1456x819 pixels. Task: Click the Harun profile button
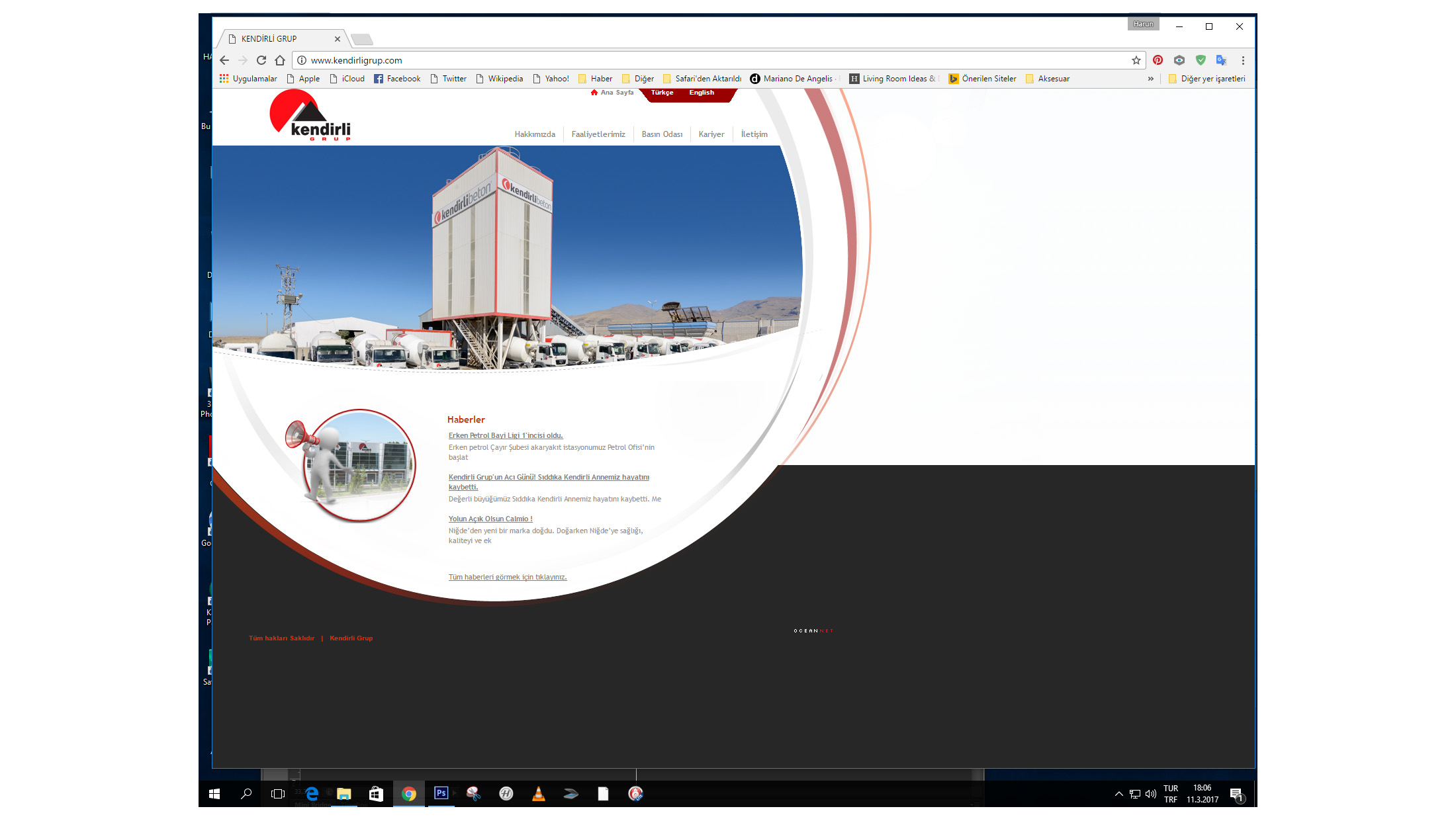[1143, 24]
